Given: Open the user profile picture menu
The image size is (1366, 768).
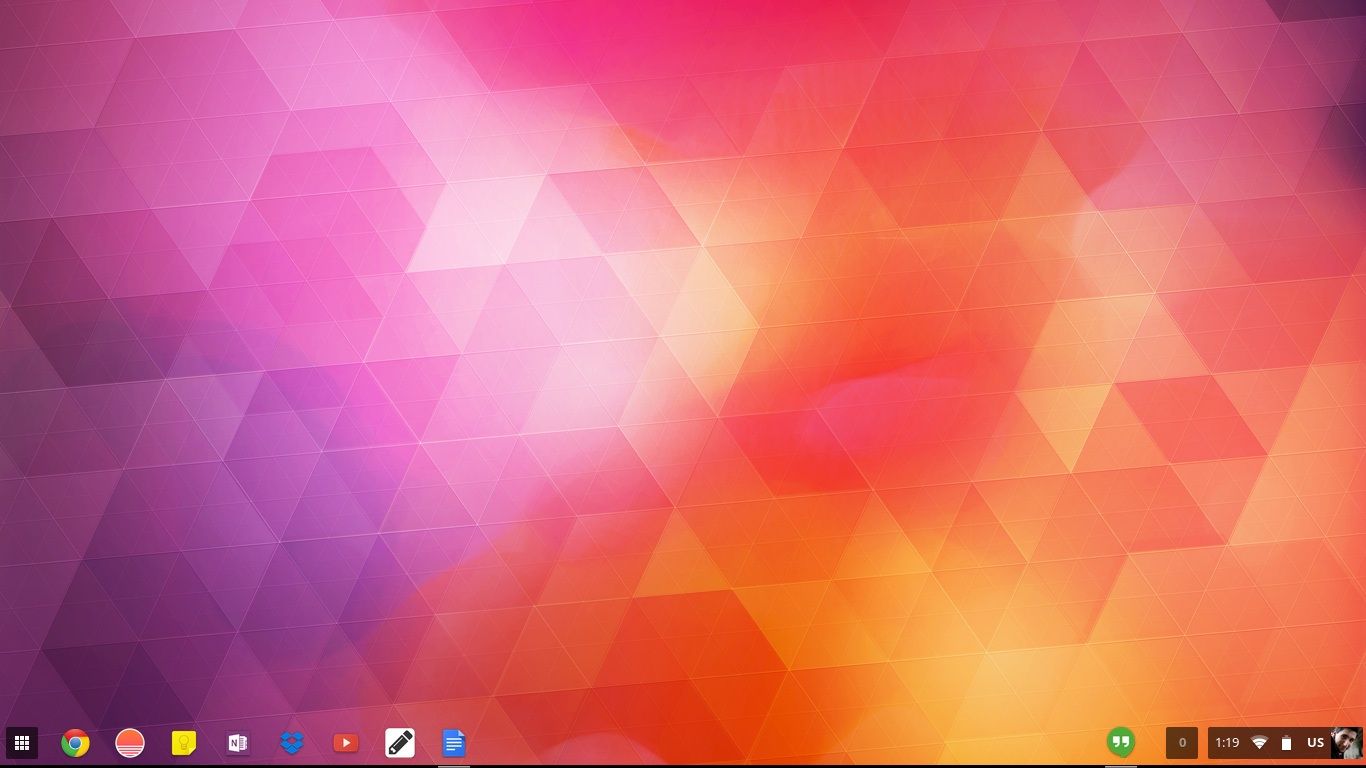Looking at the screenshot, I should point(1347,743).
